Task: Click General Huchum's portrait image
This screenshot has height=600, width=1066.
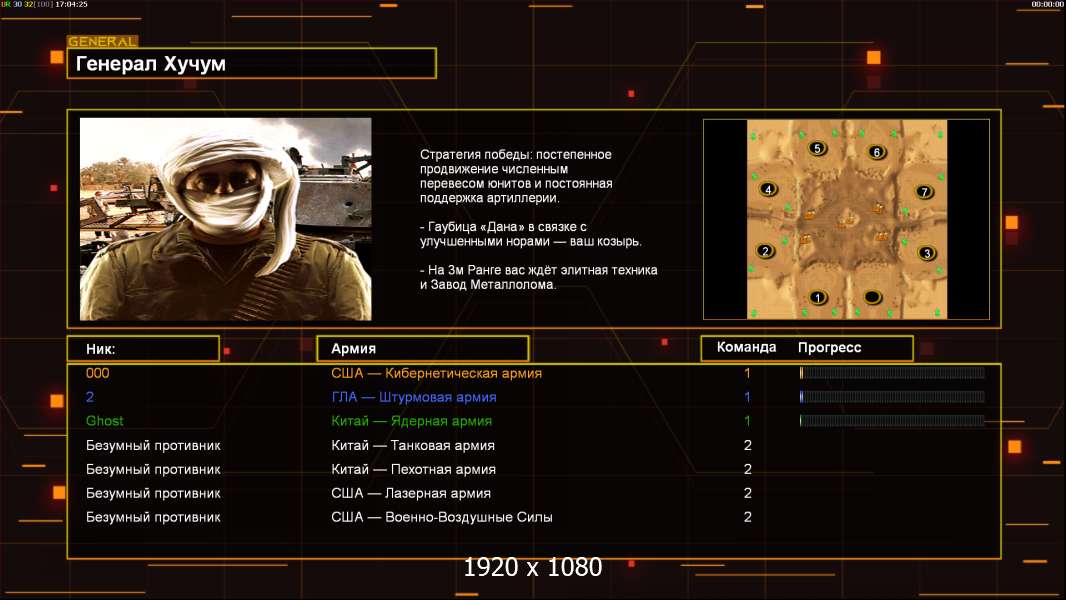Action: [226, 219]
